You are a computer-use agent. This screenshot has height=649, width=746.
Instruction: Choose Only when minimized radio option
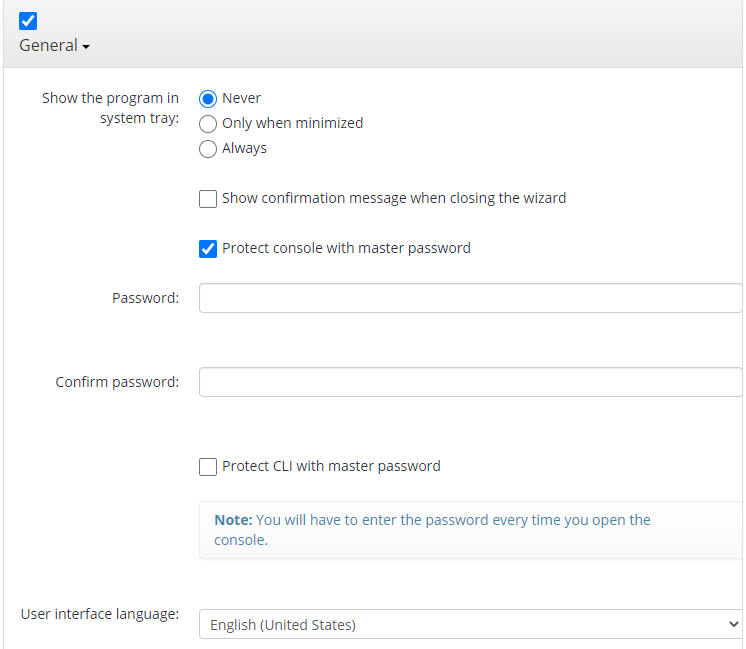pos(208,124)
